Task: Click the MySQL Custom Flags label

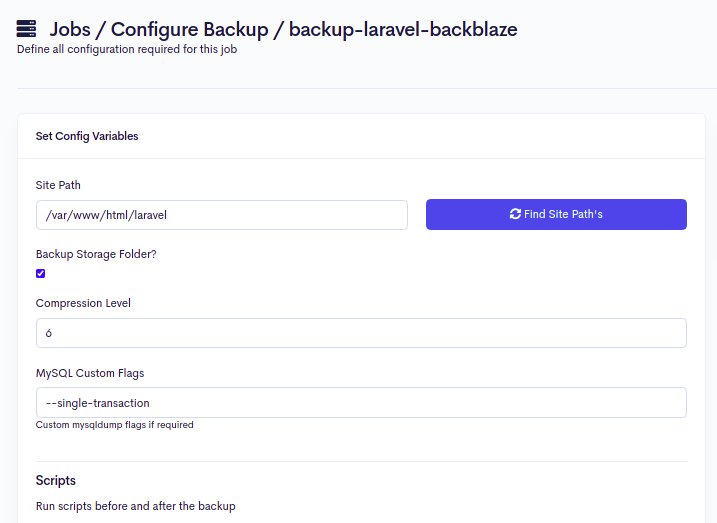Action: 90,373
